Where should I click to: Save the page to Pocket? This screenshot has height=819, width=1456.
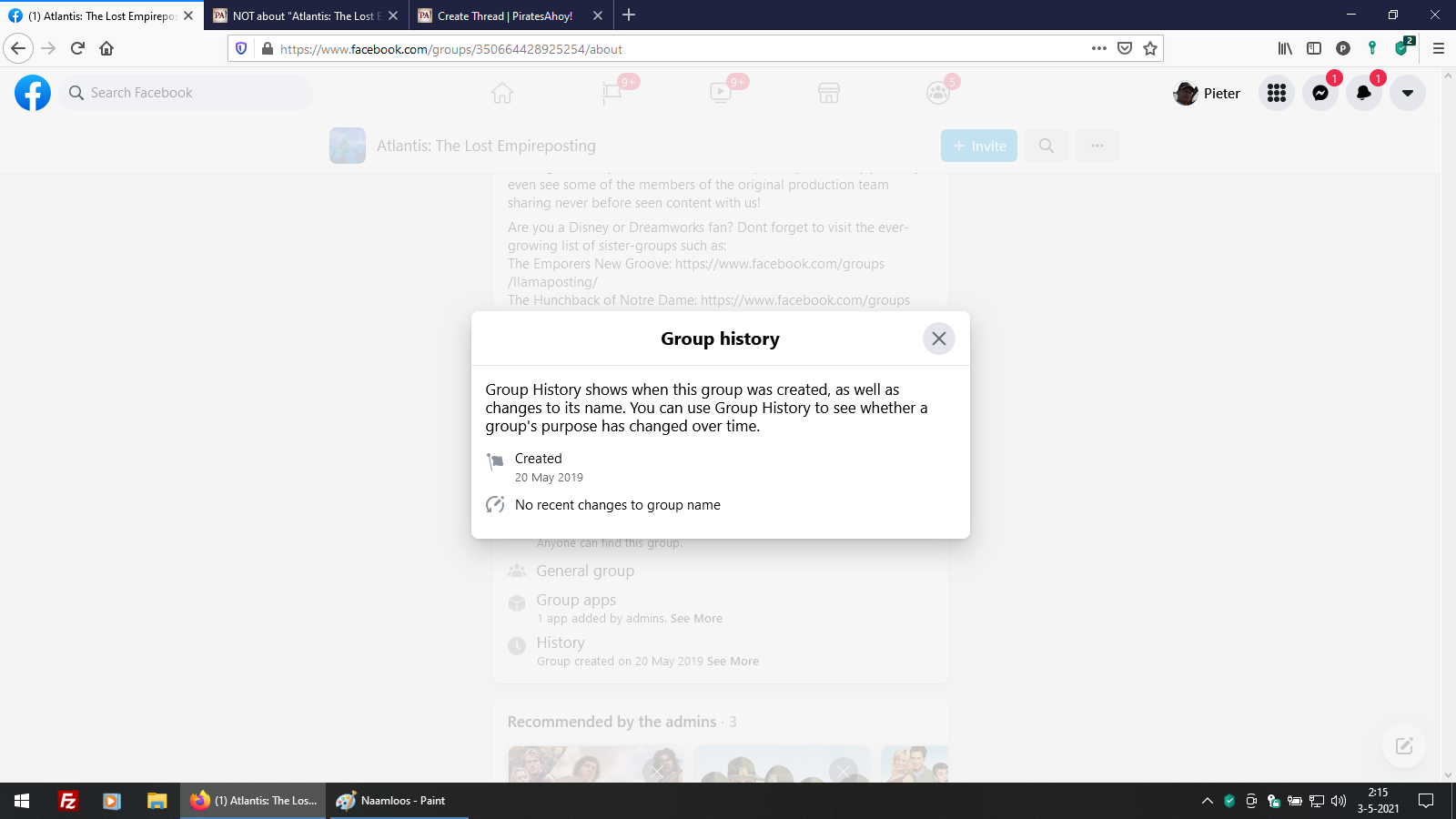(x=1125, y=48)
